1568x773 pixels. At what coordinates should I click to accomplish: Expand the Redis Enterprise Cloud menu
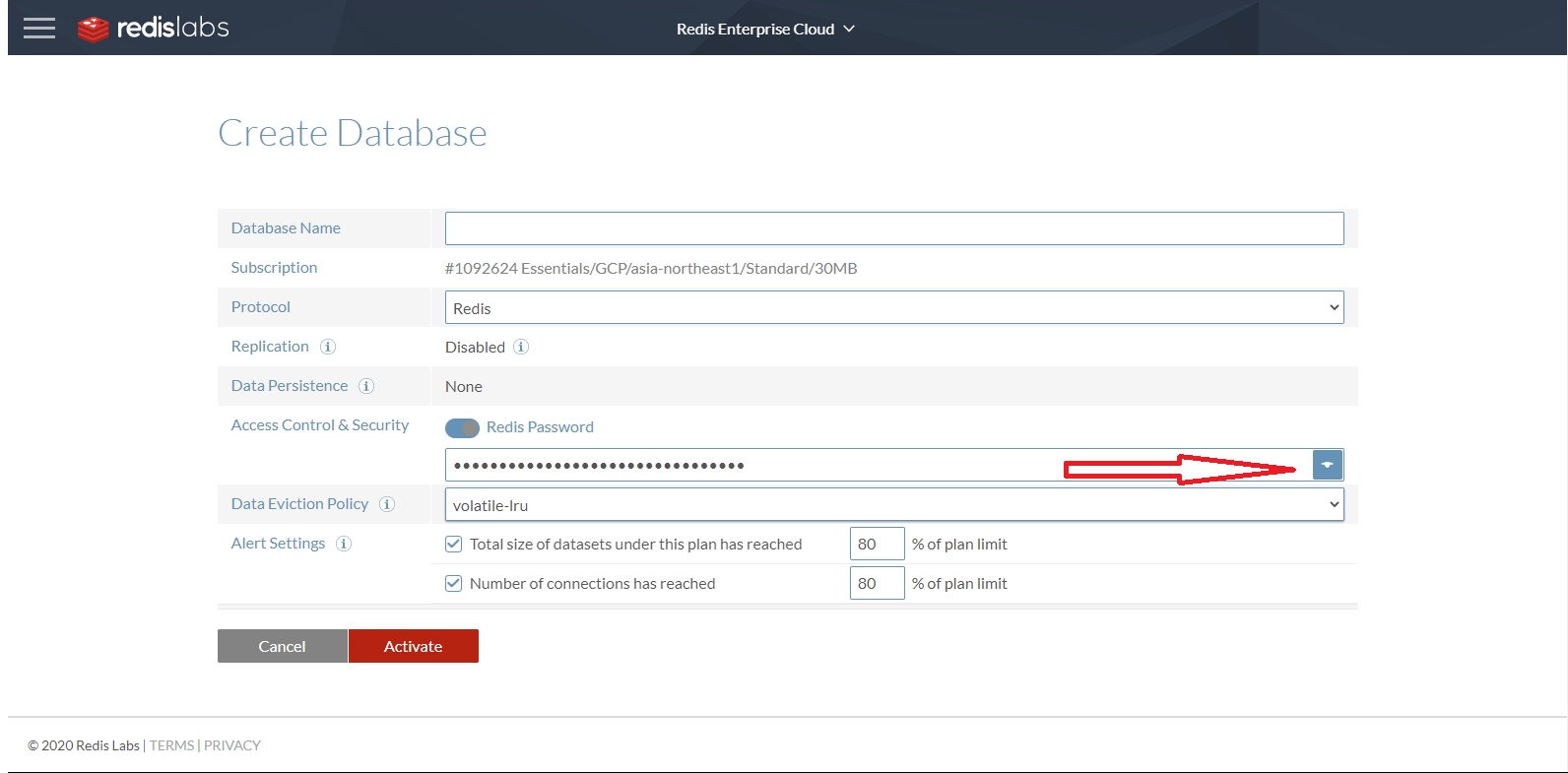(764, 30)
